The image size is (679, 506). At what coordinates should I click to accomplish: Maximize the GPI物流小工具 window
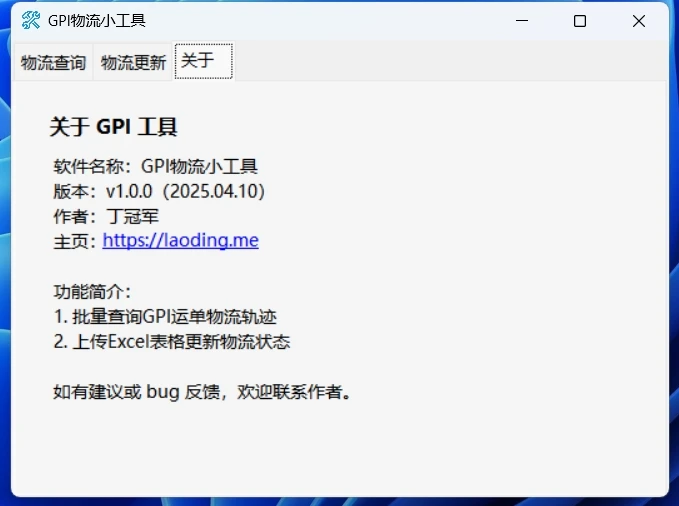point(580,21)
